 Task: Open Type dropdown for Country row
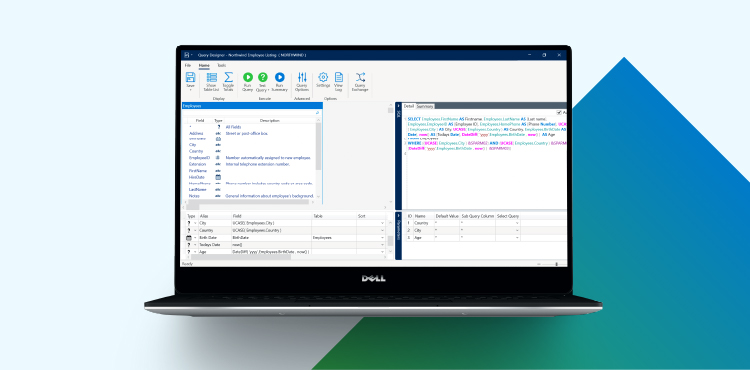click(x=195, y=230)
